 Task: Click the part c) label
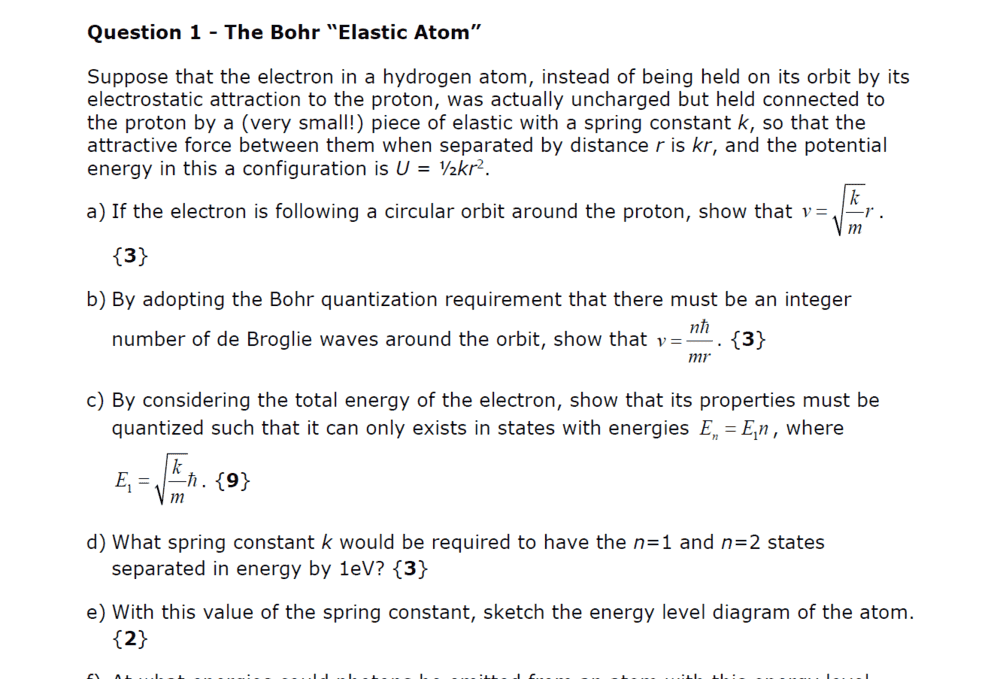pos(97,400)
